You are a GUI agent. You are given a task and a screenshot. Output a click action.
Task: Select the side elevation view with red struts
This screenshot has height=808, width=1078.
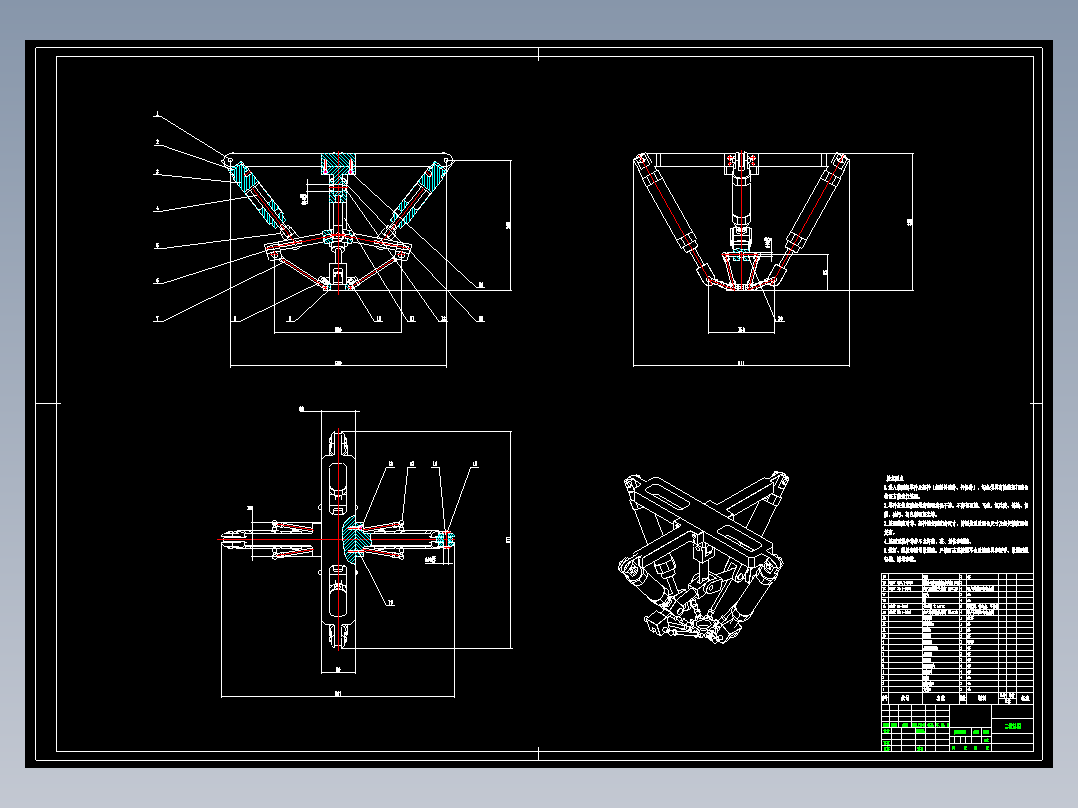(x=741, y=221)
